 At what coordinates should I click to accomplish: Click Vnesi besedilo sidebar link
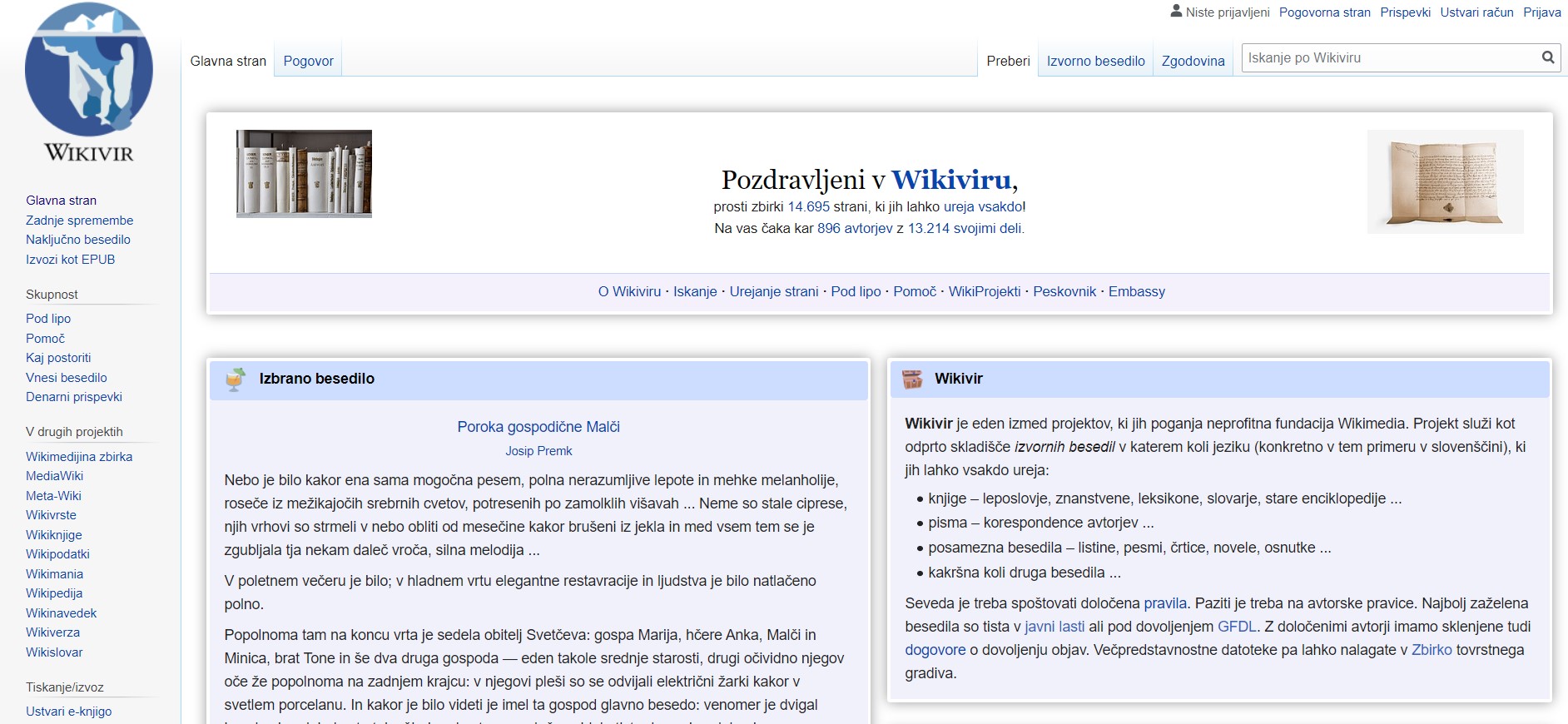click(x=66, y=378)
